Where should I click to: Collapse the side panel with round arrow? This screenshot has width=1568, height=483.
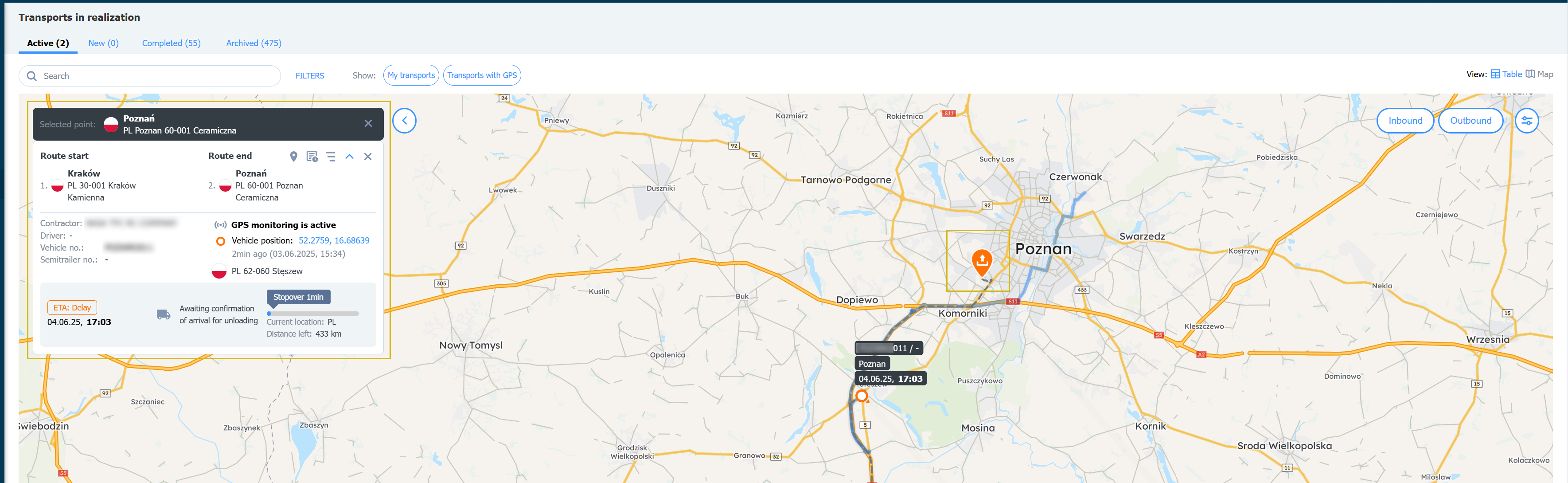point(404,121)
